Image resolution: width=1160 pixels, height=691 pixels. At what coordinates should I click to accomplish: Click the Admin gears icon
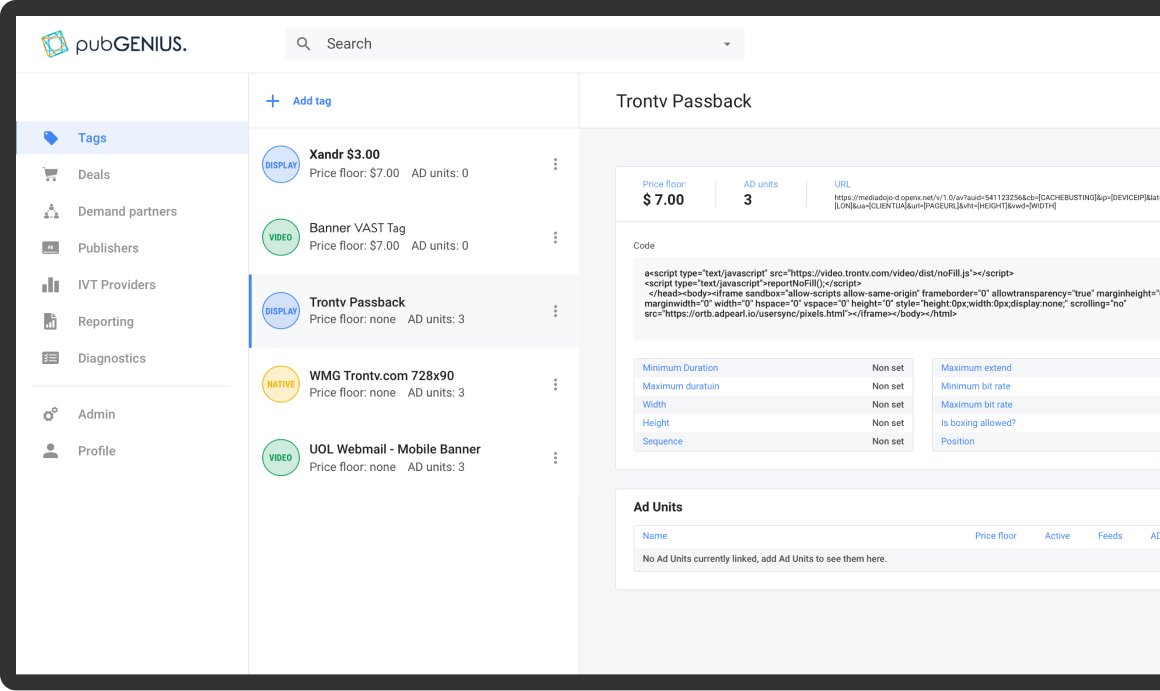coord(50,414)
